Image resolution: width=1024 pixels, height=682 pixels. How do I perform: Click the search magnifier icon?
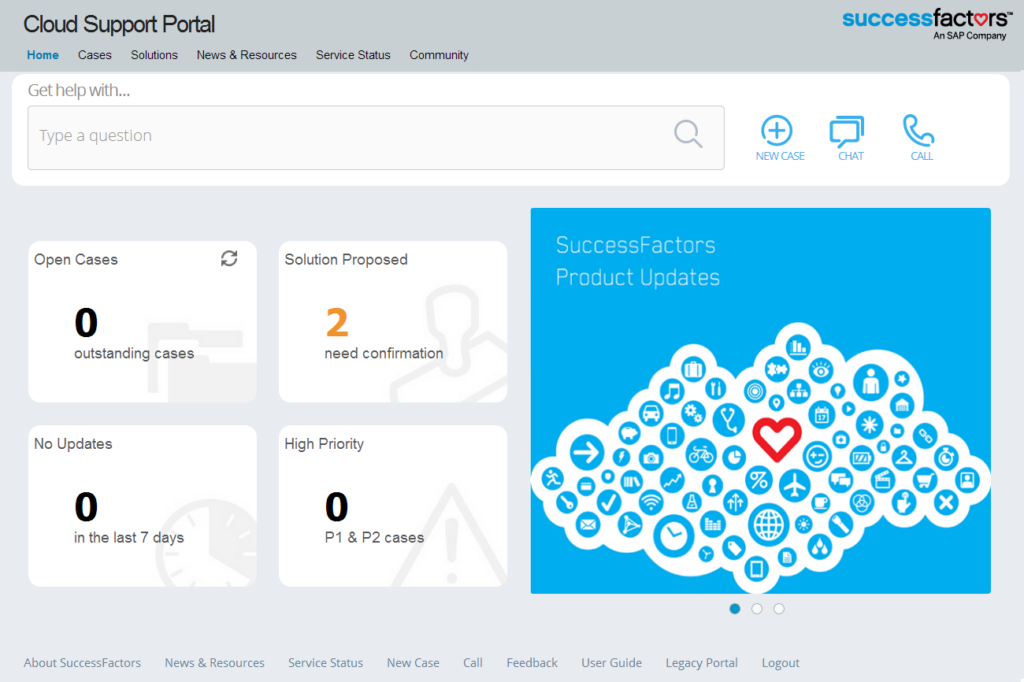point(688,134)
